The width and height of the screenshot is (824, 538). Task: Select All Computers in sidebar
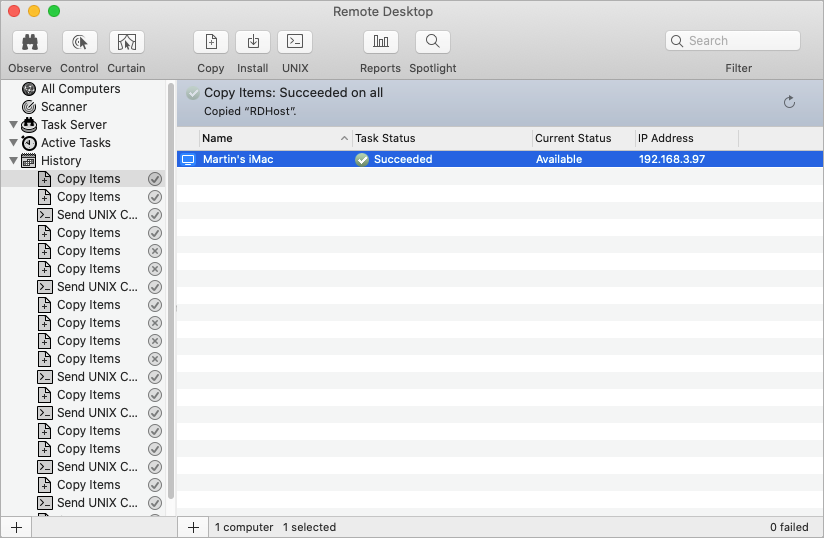tap(80, 89)
